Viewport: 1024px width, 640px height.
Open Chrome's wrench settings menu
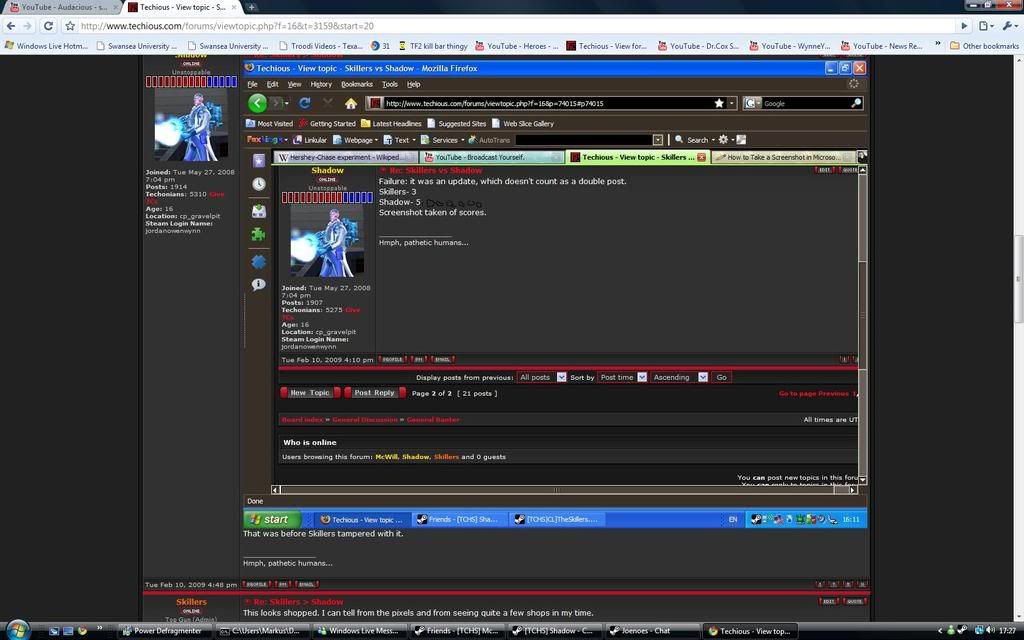[1010, 26]
